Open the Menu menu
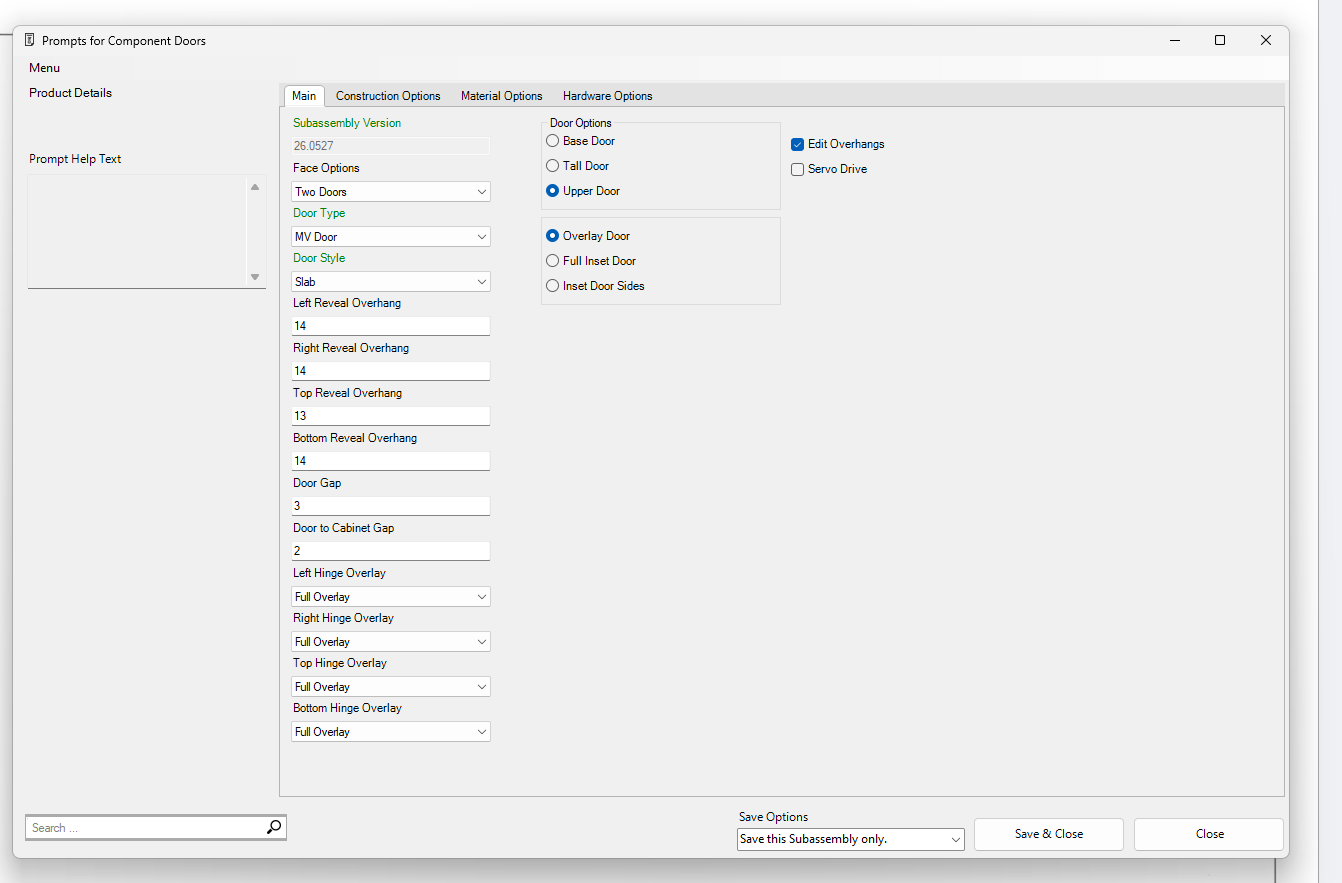 click(x=44, y=68)
